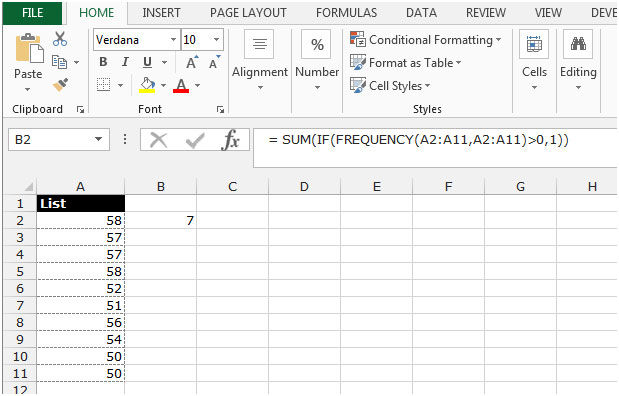Open Conditional Formatting menu

pos(426,39)
